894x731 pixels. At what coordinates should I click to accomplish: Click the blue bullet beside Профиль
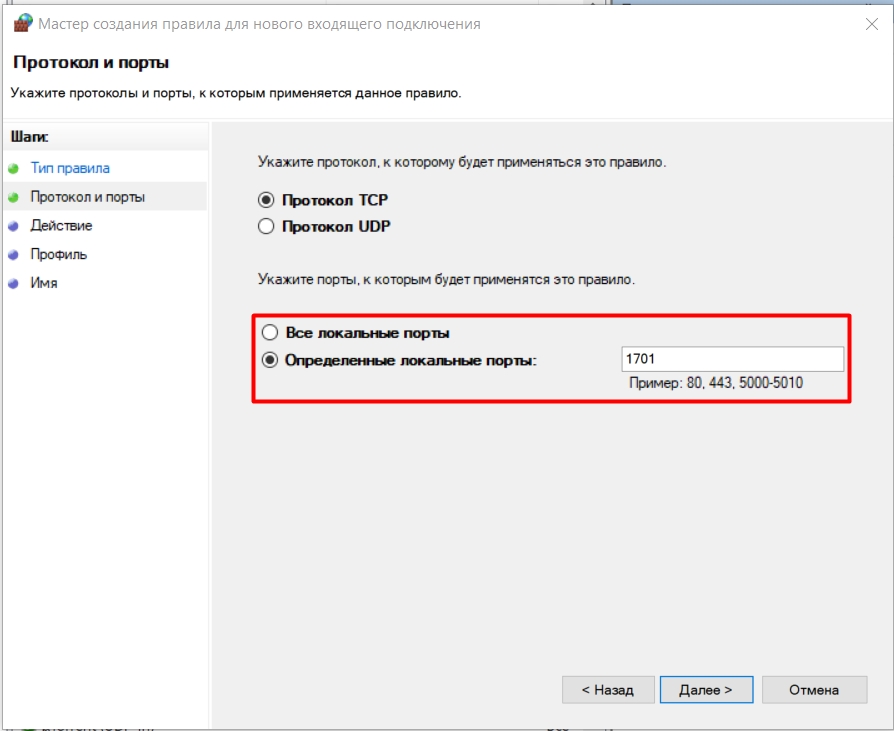tap(14, 254)
